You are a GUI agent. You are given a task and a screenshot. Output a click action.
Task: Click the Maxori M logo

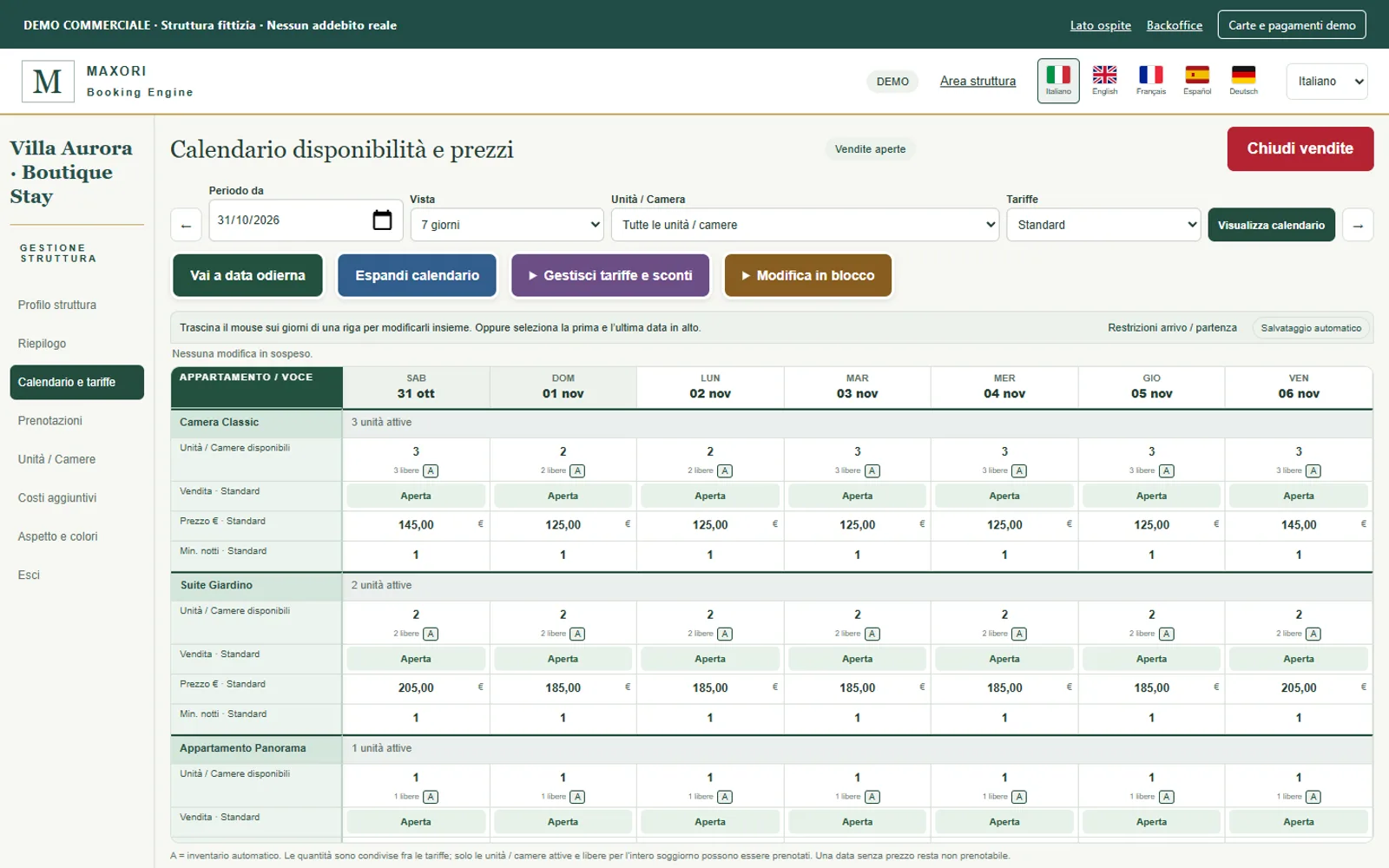pos(48,82)
